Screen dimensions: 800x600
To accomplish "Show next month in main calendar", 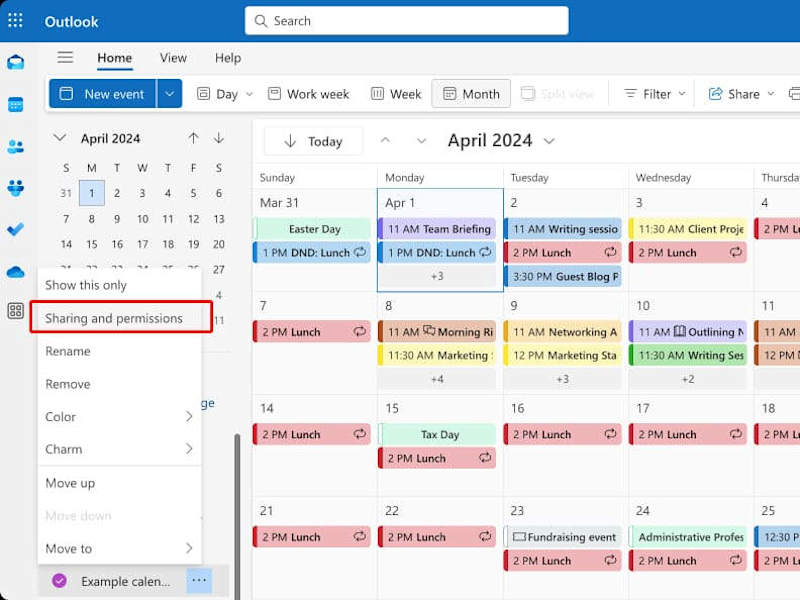I will [421, 141].
